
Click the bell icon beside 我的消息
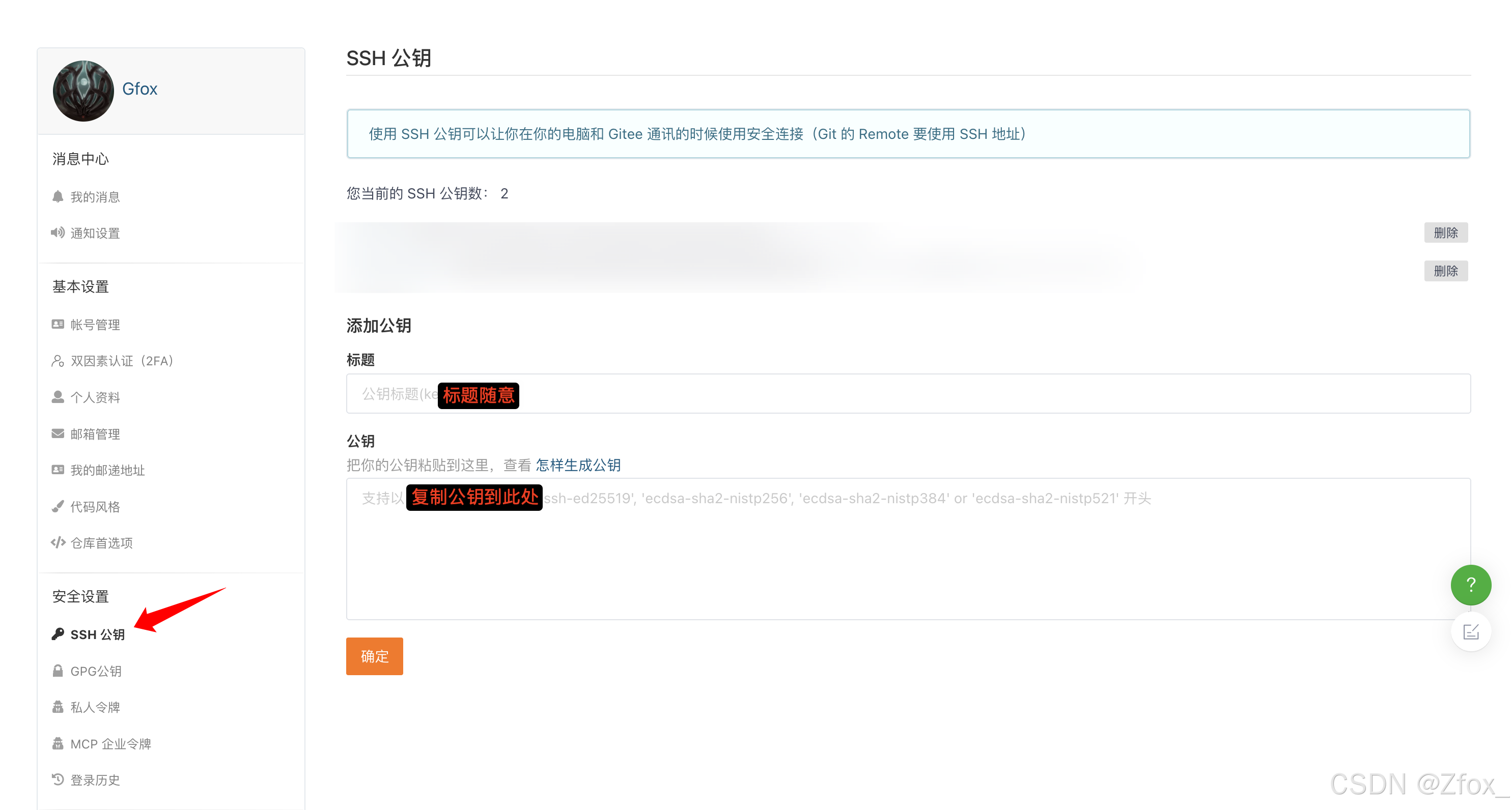click(x=58, y=196)
